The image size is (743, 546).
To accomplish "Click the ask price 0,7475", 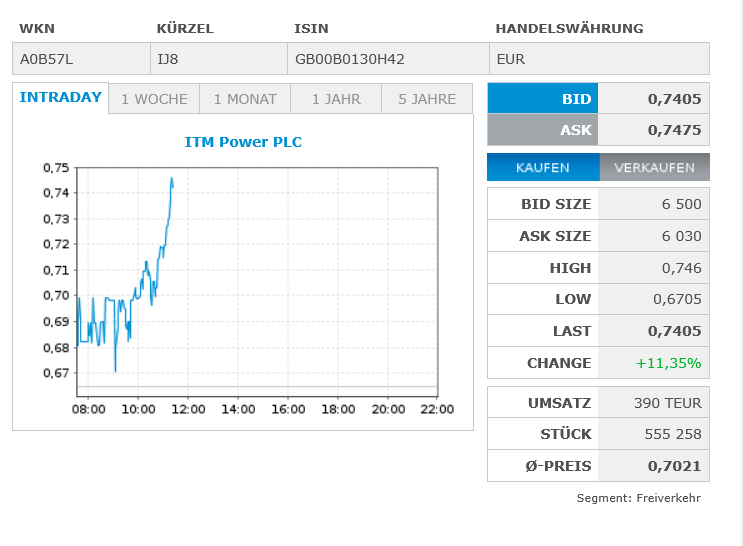I will 674,130.
